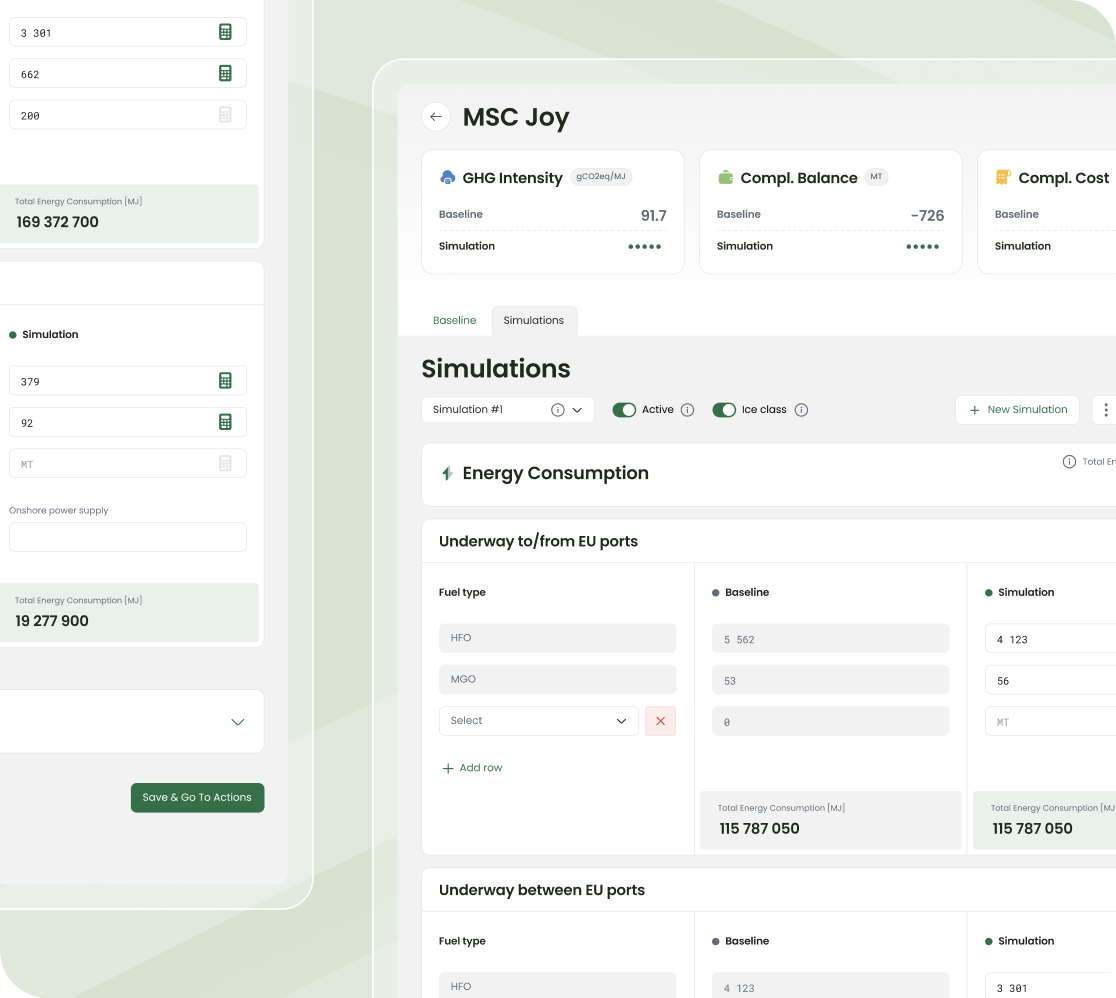Expand the collapsed section chevron in left panel
This screenshot has width=1116, height=998.
[238, 722]
